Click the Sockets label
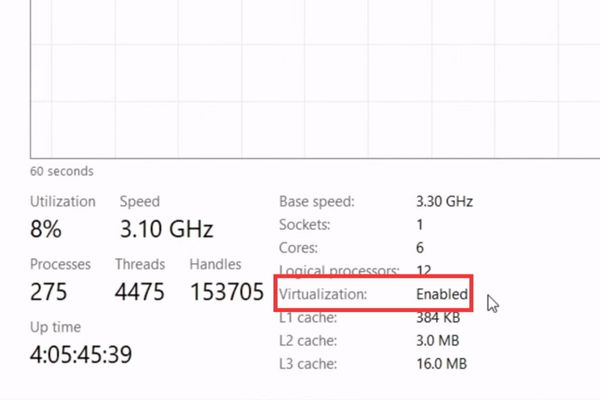 click(x=304, y=225)
